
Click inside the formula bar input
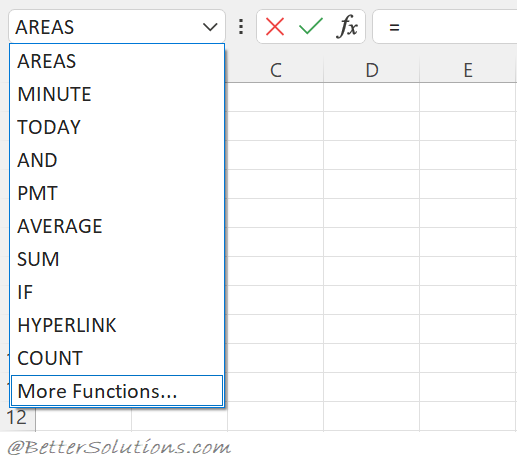point(445,27)
